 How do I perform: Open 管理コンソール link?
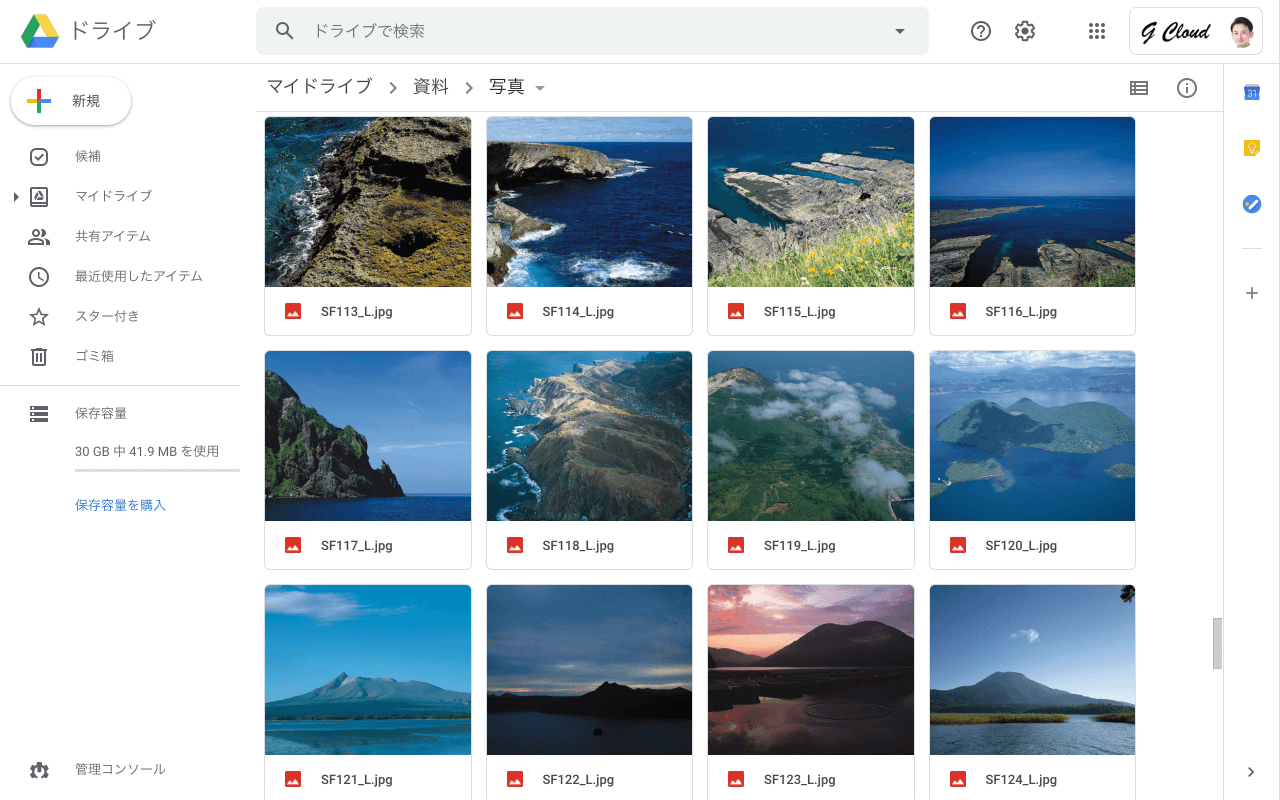point(120,769)
